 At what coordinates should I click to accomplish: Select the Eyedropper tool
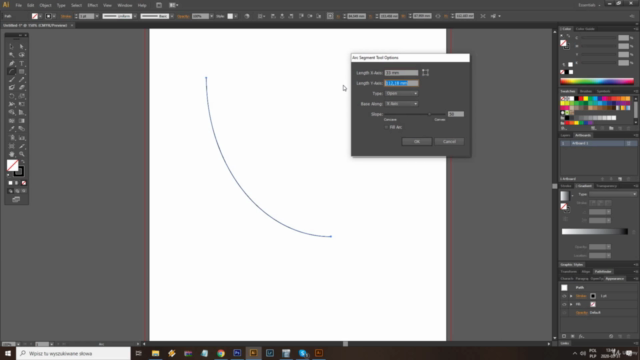[x=11, y=129]
